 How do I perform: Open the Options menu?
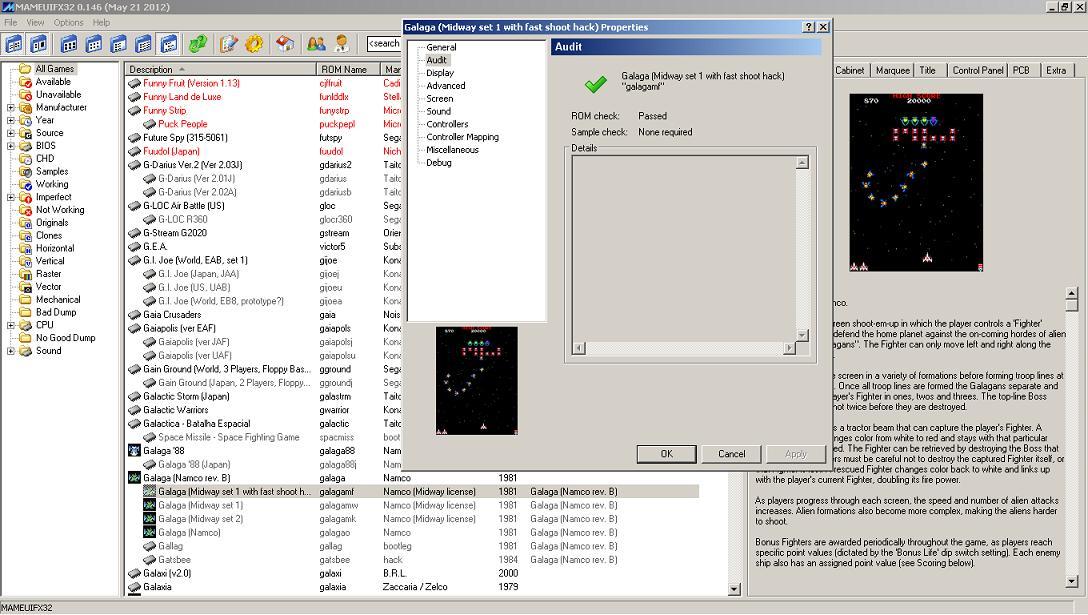(68, 22)
